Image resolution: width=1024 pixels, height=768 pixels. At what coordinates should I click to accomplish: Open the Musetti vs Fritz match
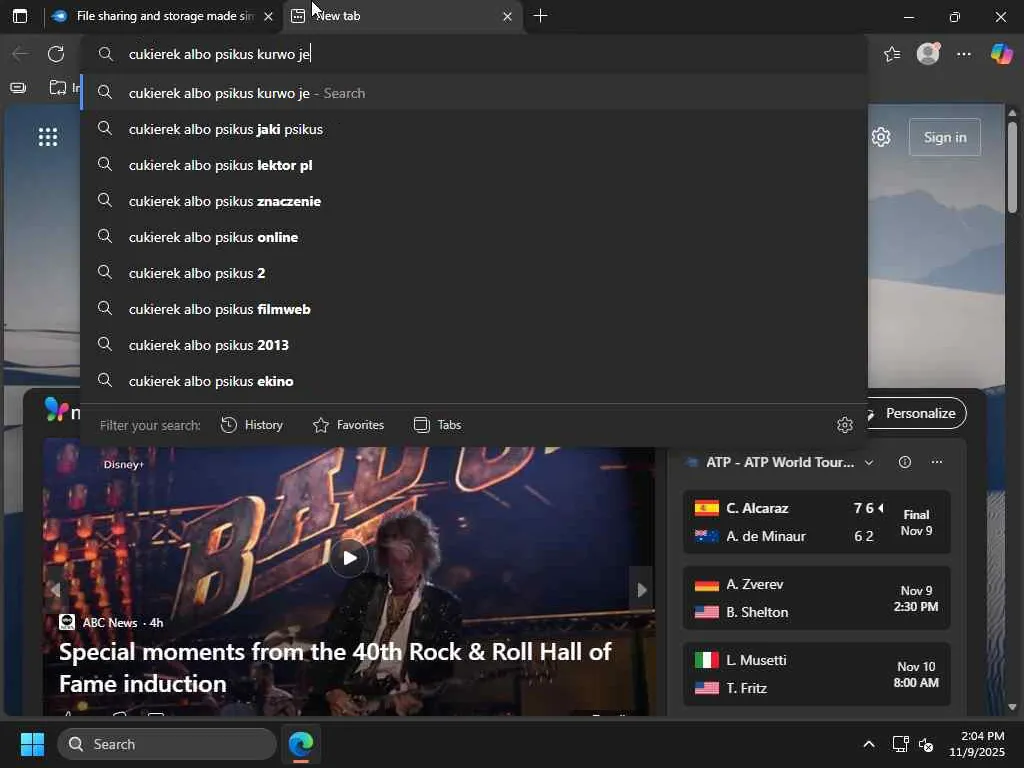point(816,674)
